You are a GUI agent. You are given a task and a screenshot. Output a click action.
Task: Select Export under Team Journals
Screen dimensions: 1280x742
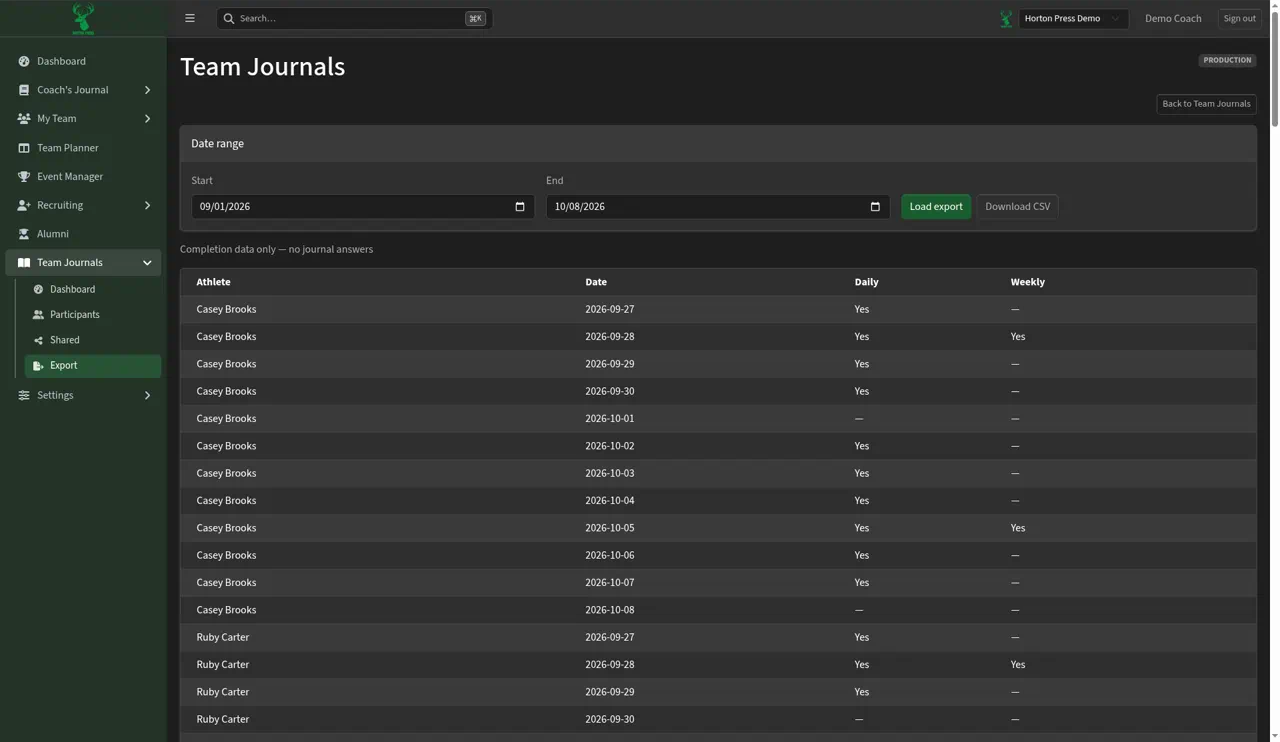pos(92,366)
